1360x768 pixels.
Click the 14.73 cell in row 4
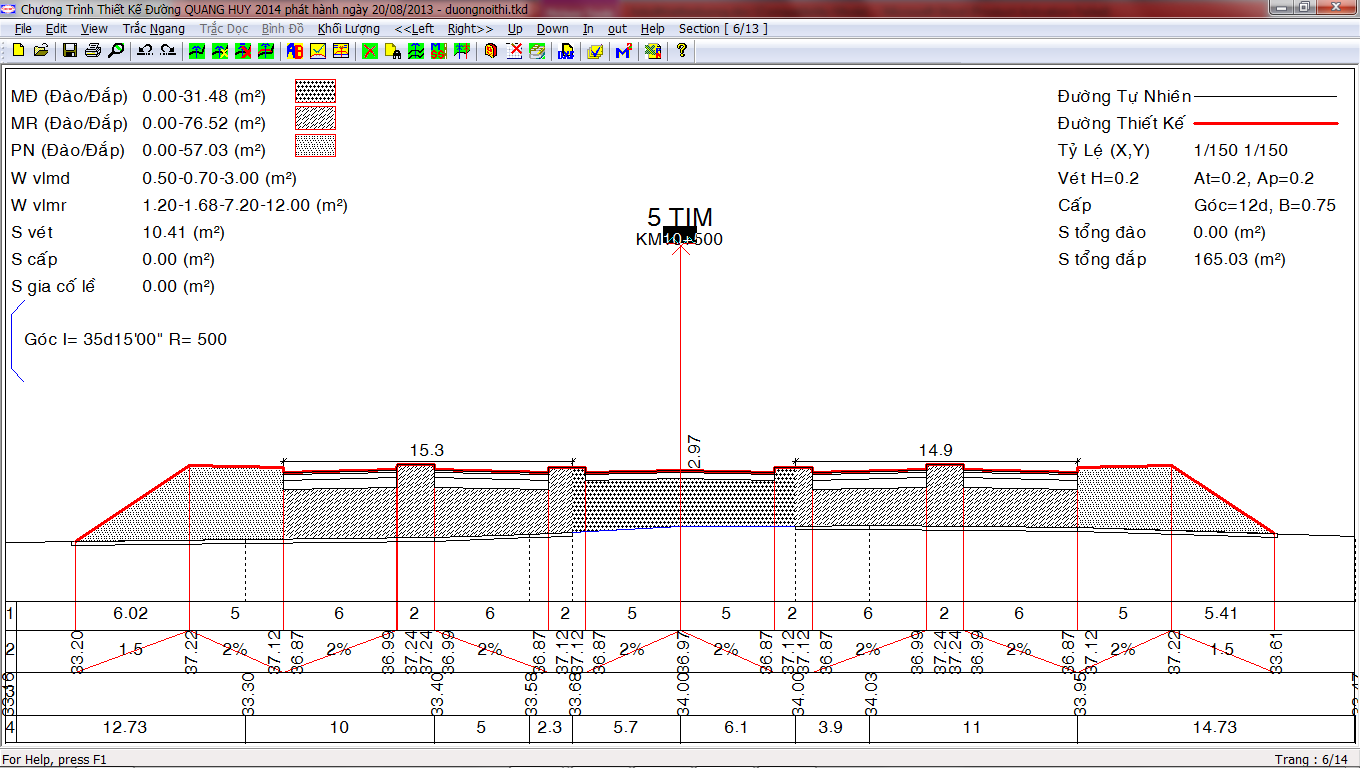coord(1215,727)
